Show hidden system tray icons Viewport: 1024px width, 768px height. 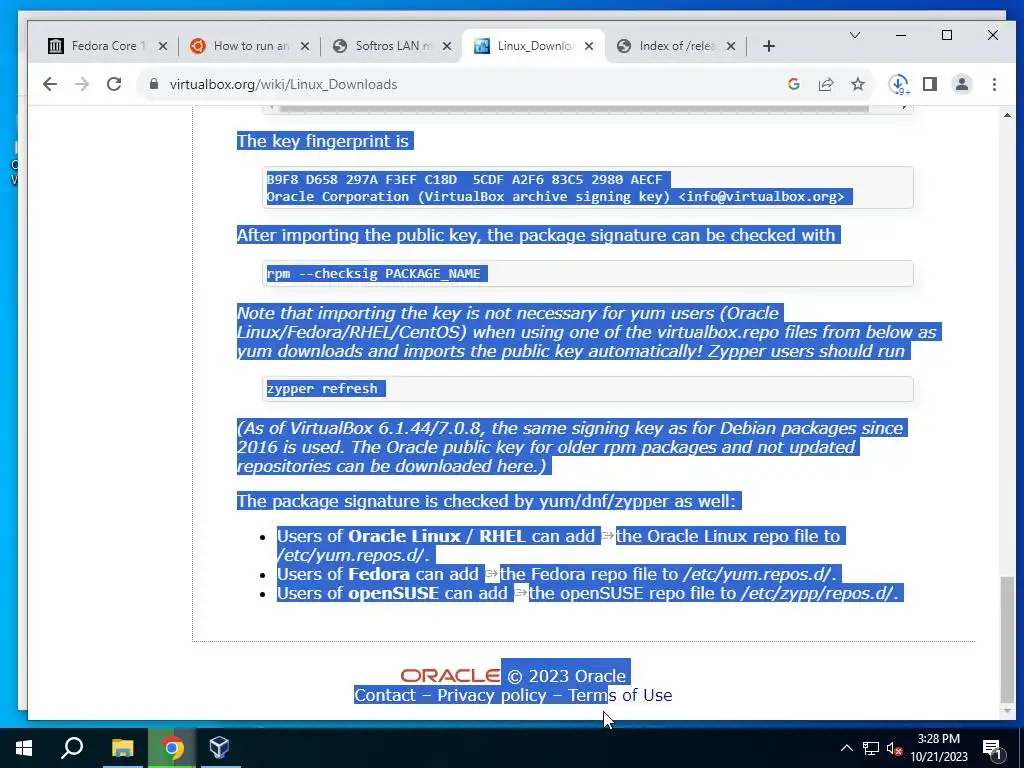[846, 748]
